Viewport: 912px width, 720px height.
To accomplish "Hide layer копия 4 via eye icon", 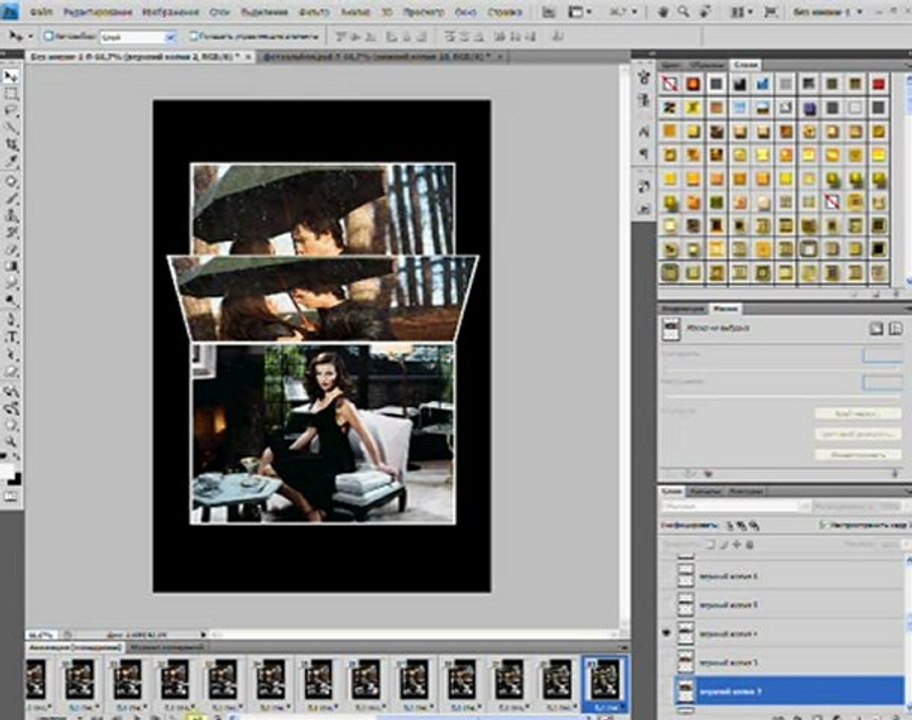I will pyautogui.click(x=667, y=633).
